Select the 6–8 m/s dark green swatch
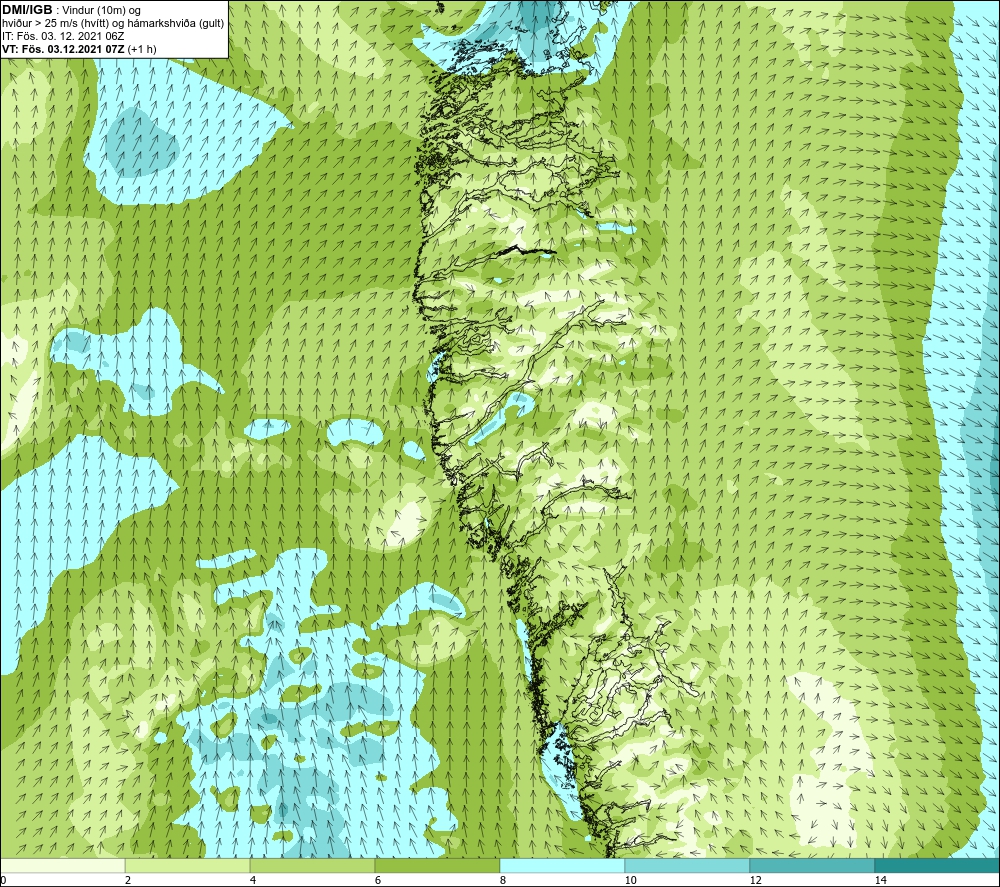Viewport: 1000px width, 887px height. pos(438,865)
